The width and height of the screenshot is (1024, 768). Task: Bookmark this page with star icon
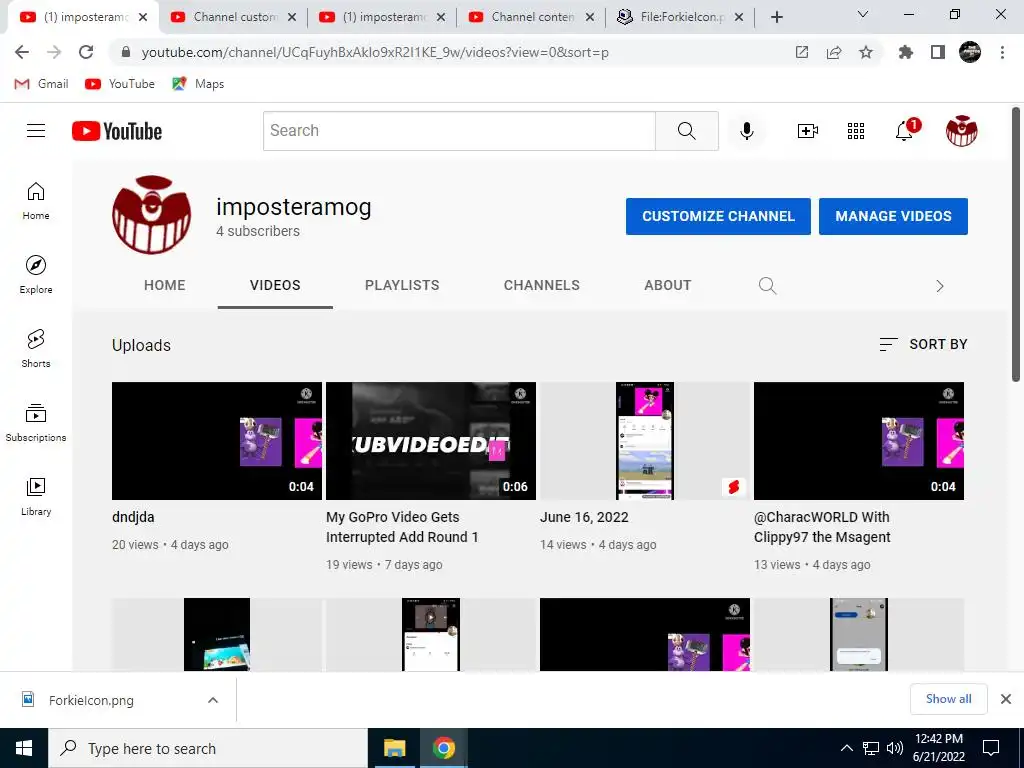pyautogui.click(x=865, y=52)
